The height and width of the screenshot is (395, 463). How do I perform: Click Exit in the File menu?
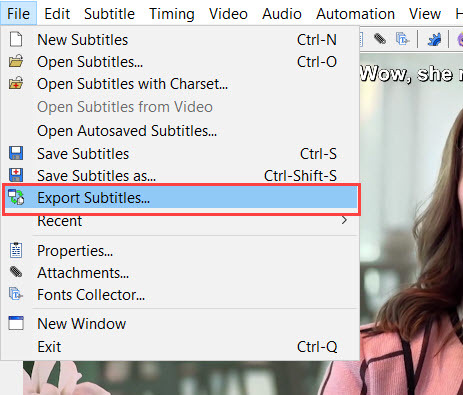180,347
